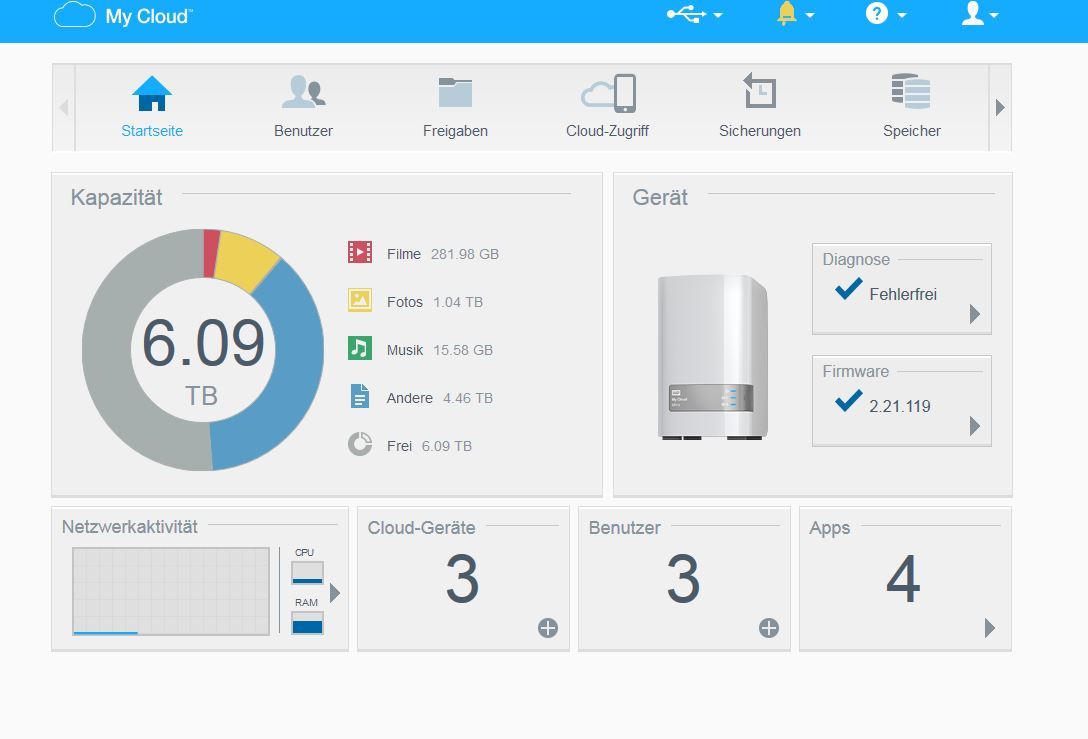This screenshot has height=739, width=1088.
Task: Open the USB devices icon in header
Action: (x=686, y=15)
